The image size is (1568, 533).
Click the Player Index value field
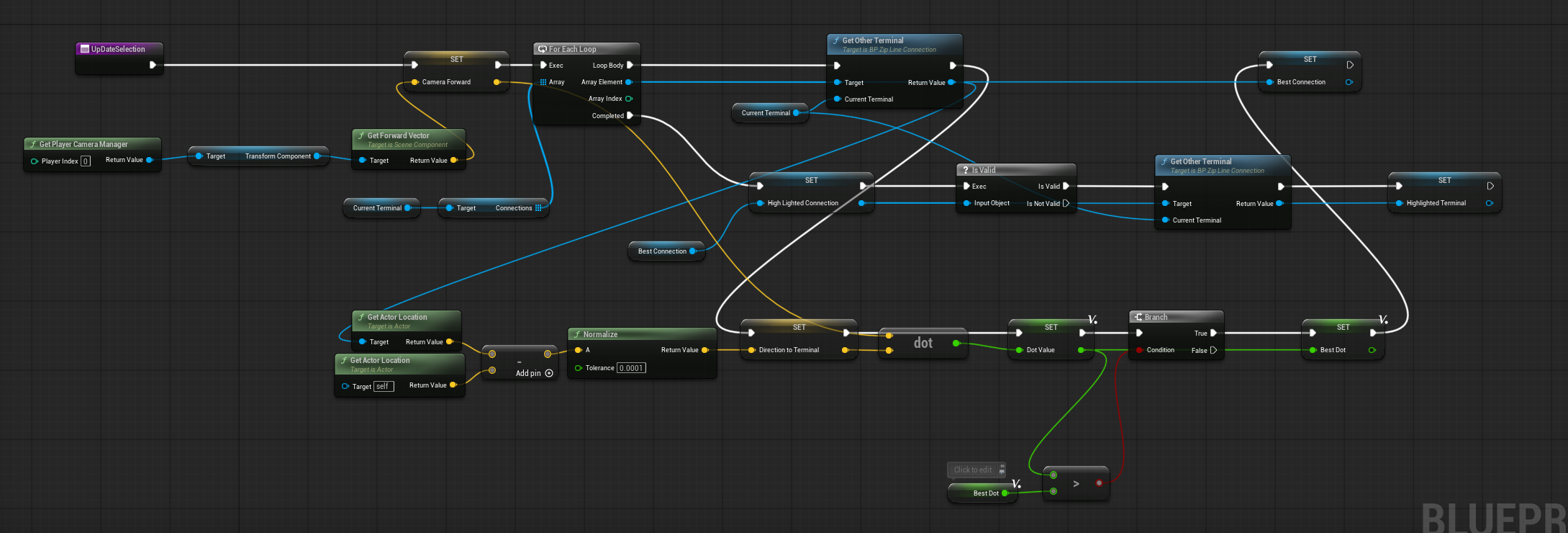click(x=86, y=161)
